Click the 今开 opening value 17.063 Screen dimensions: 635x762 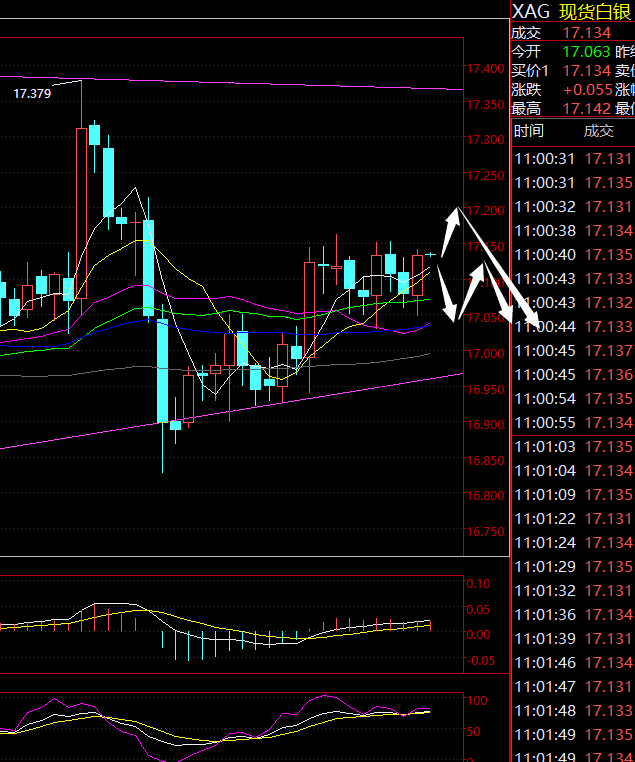(586, 52)
